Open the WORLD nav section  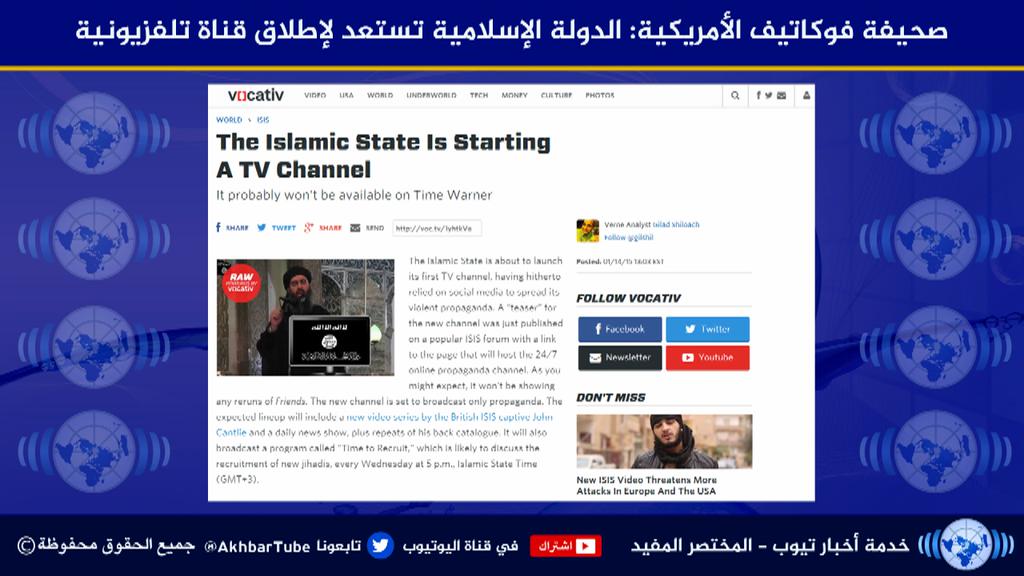tap(380, 95)
